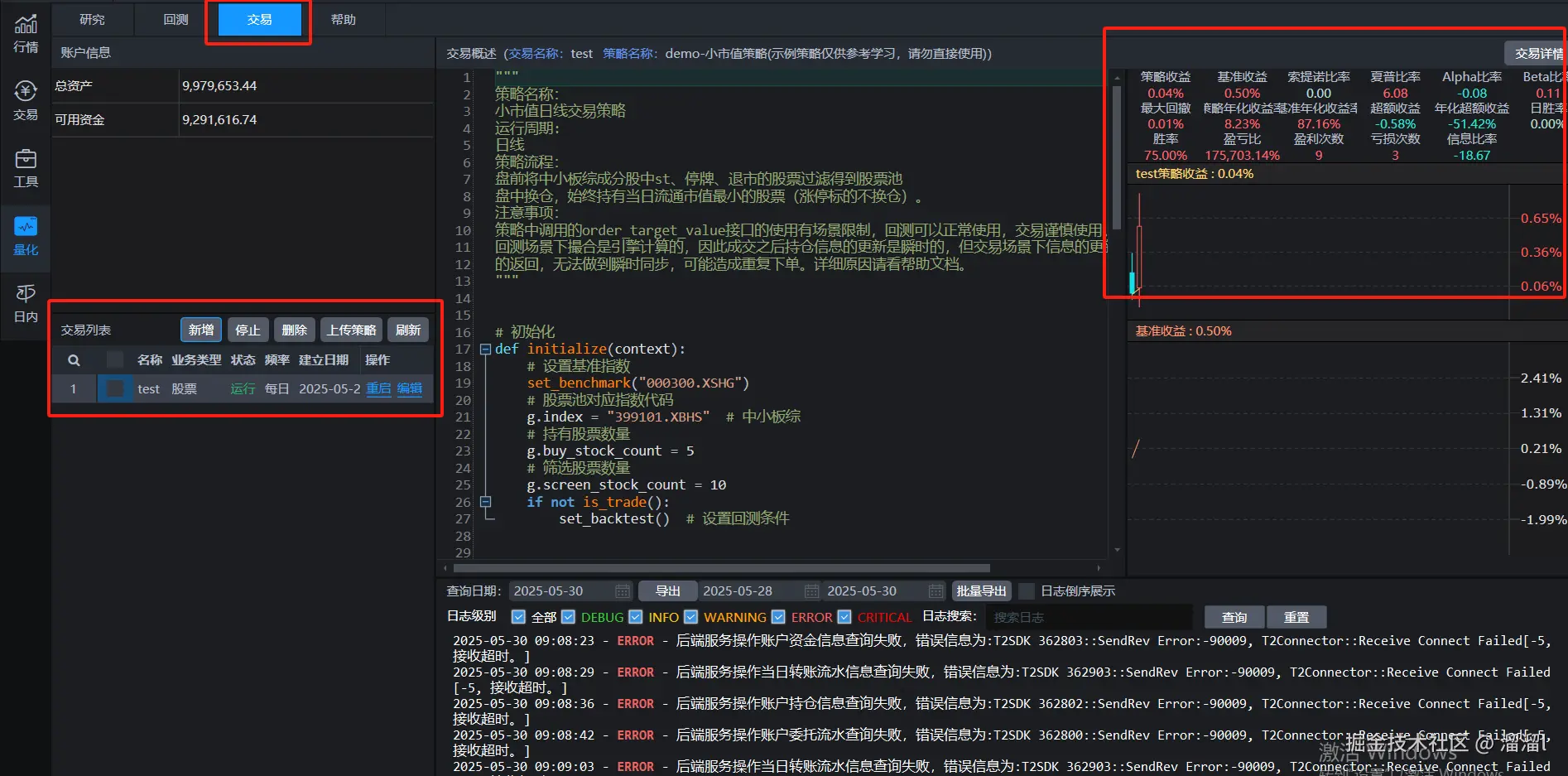Open the 行情 market sidebar icon

26,35
